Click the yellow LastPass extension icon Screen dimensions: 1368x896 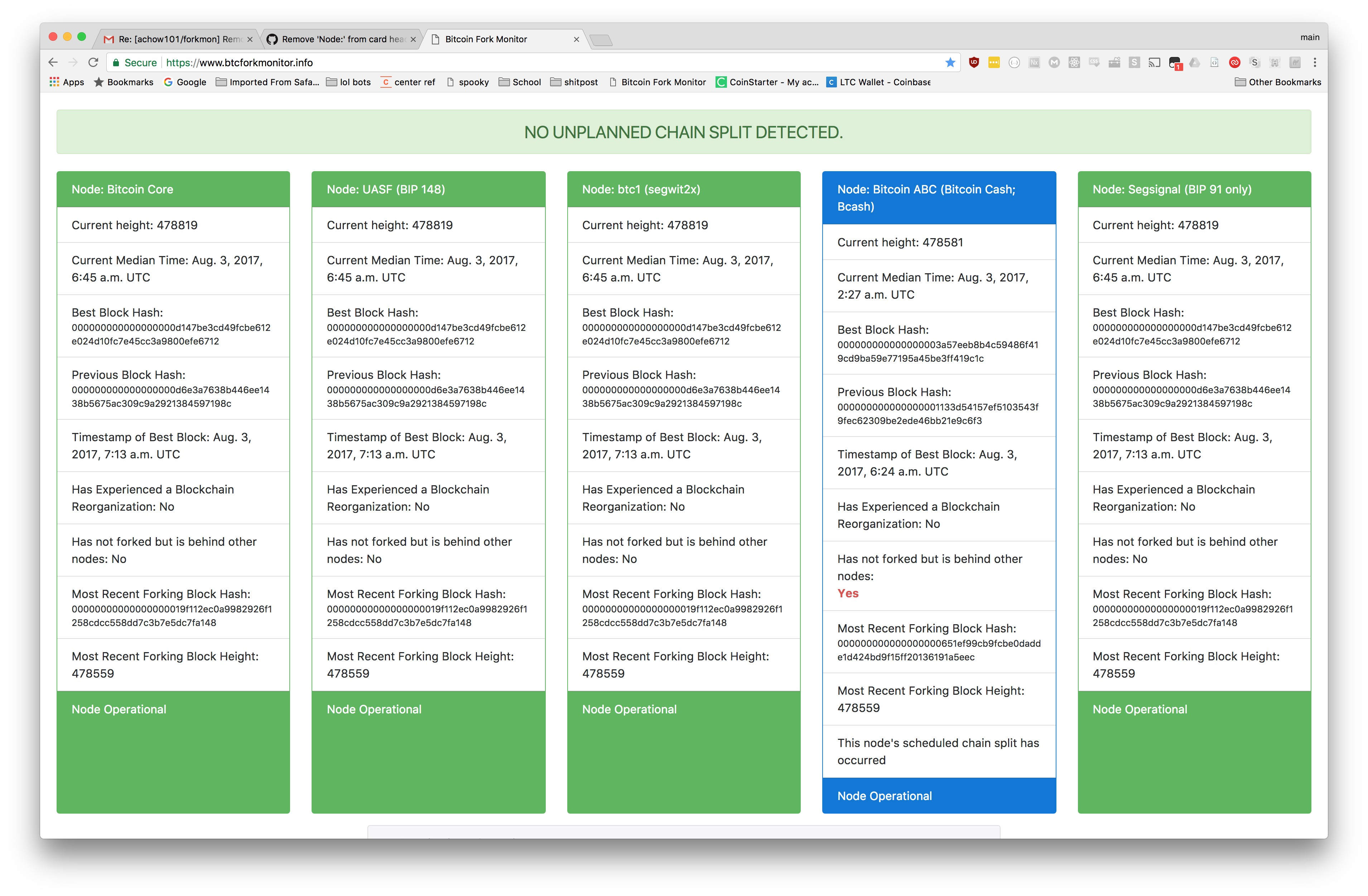[x=994, y=63]
